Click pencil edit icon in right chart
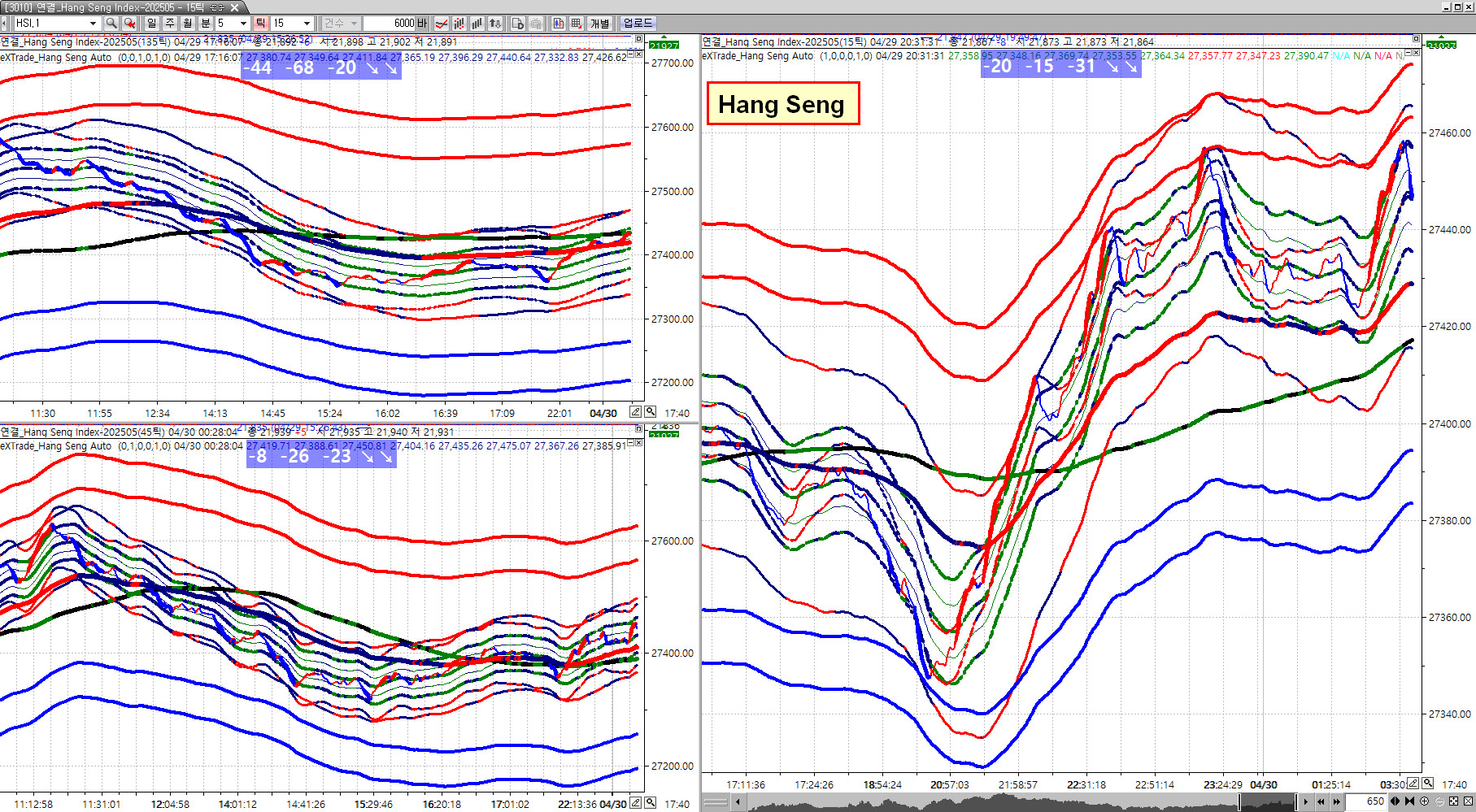The image size is (1476, 812). coord(1413,784)
